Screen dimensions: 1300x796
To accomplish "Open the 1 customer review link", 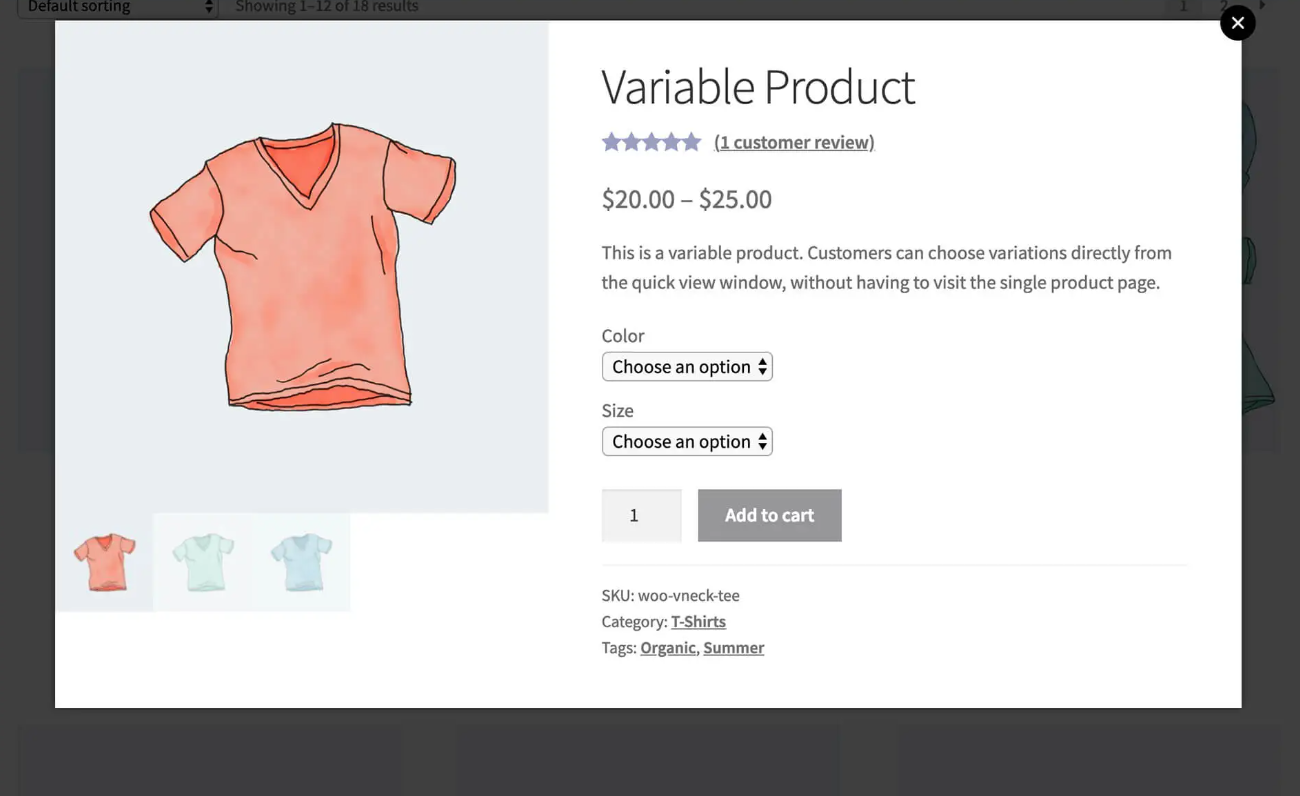I will (794, 142).
